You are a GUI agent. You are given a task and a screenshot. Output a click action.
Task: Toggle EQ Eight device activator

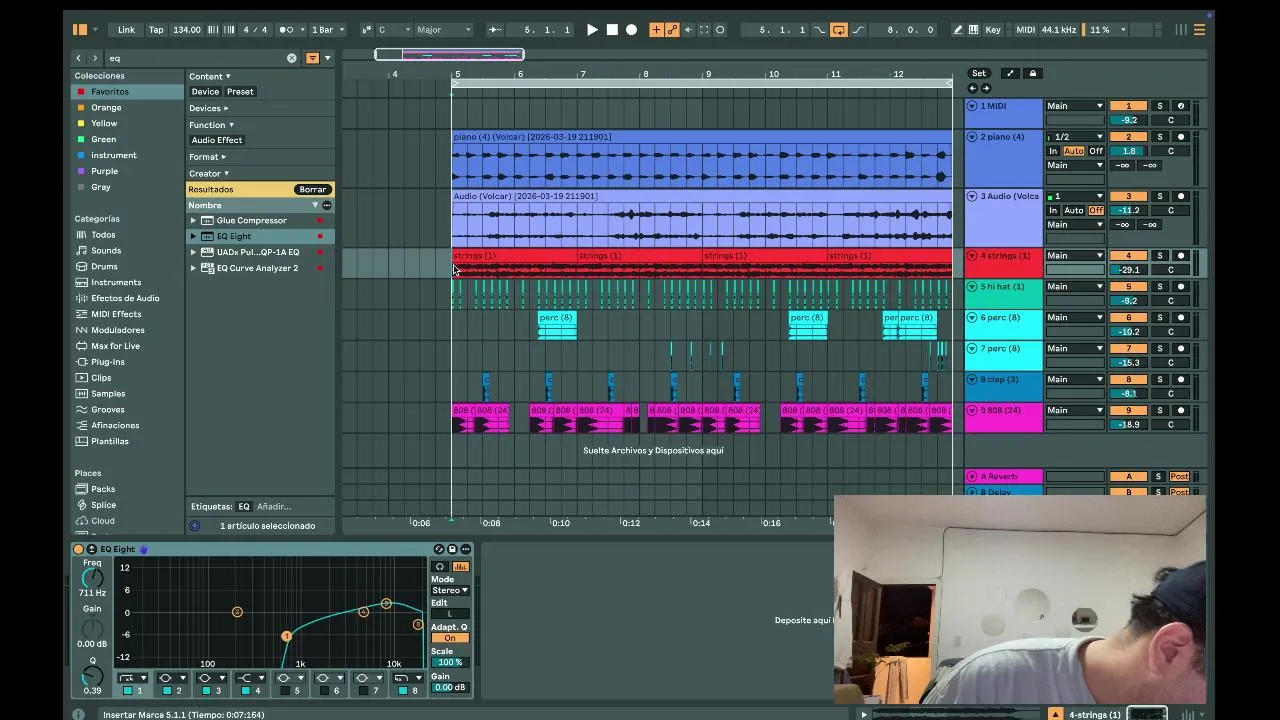79,549
